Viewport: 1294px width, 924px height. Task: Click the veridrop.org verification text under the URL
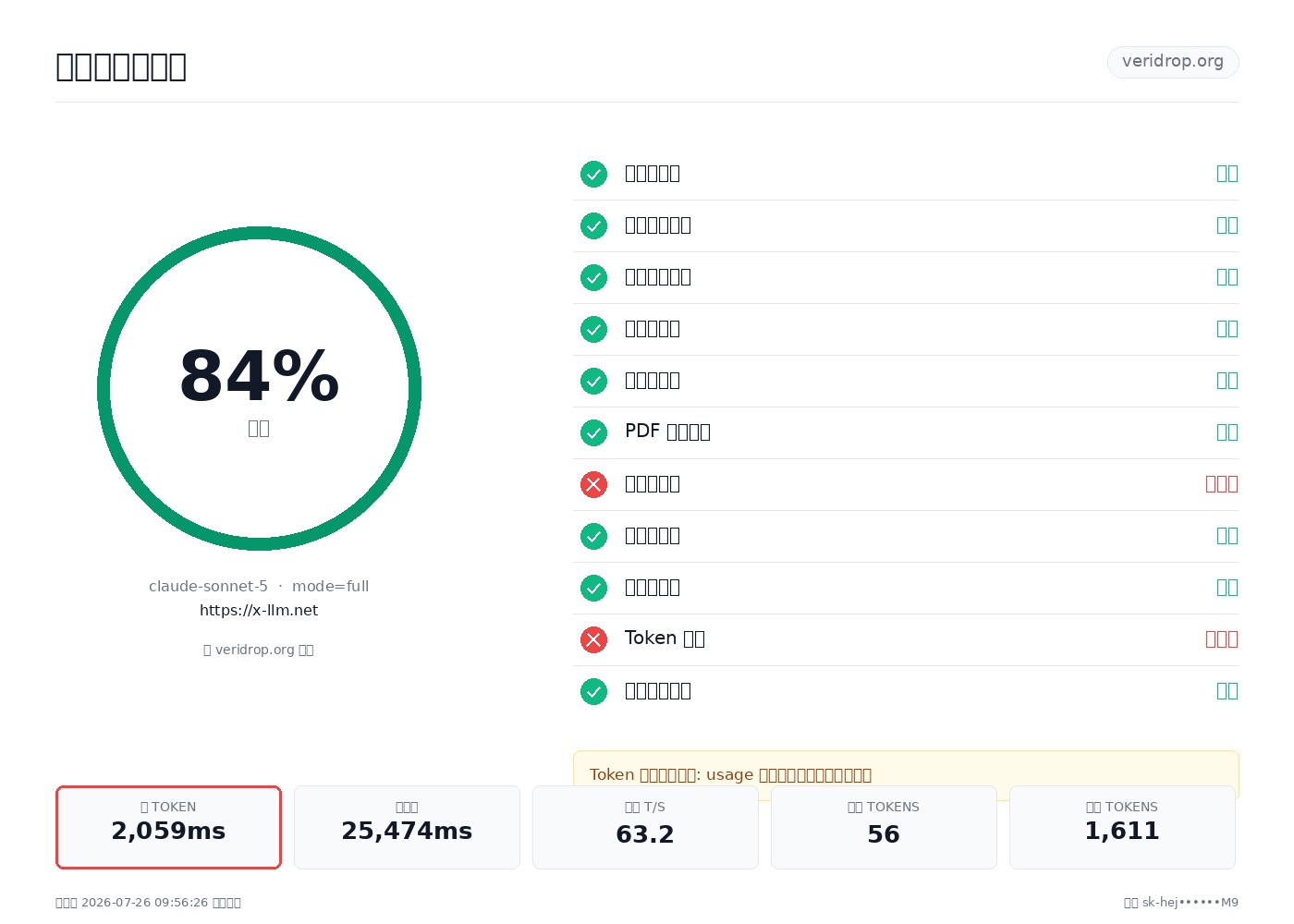coord(259,650)
